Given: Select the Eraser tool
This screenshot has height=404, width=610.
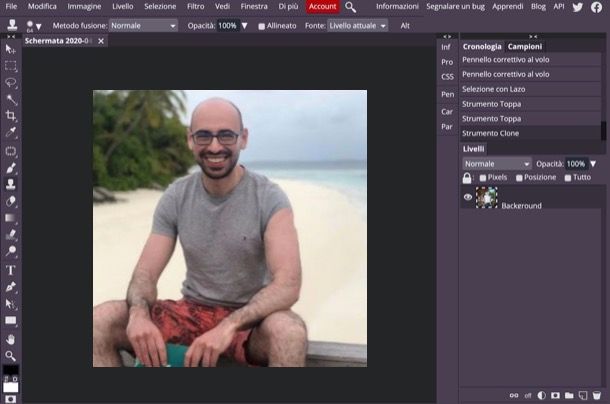Looking at the screenshot, I should pyautogui.click(x=11, y=201).
